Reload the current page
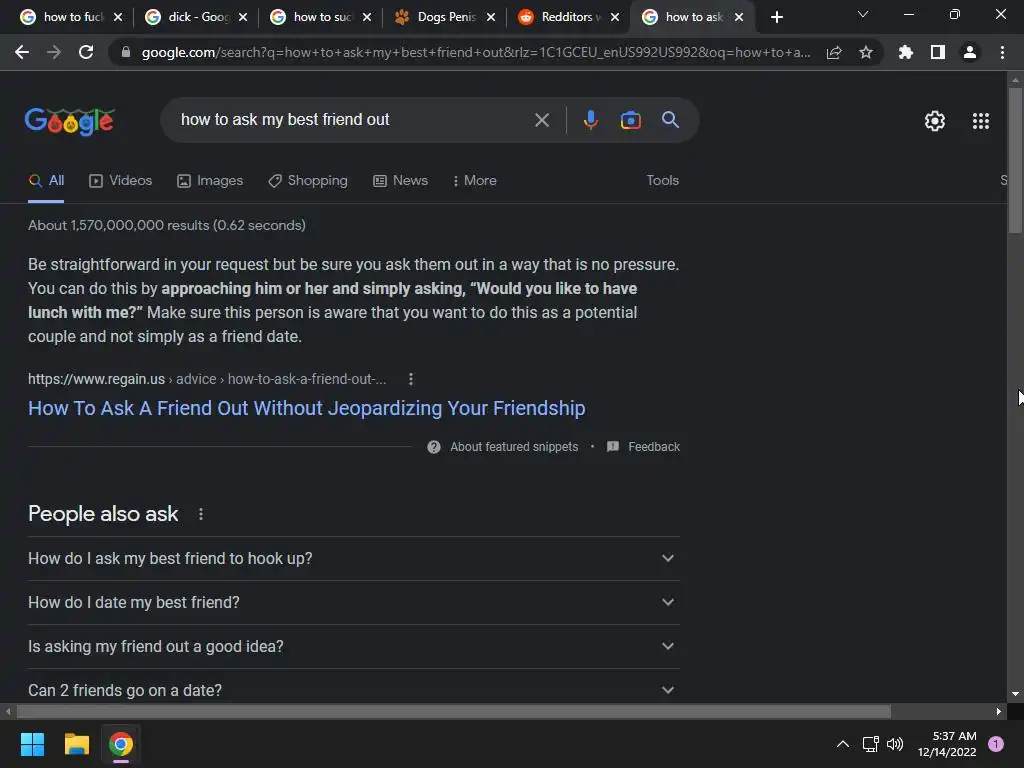The height and width of the screenshot is (768, 1024). coord(86,52)
